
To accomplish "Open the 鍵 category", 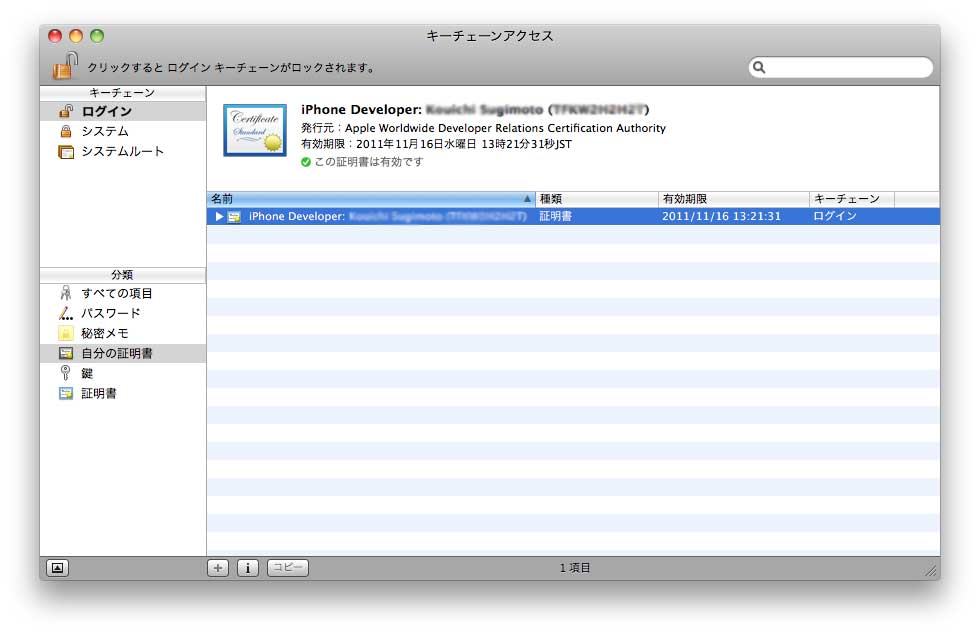I will click(x=87, y=373).
